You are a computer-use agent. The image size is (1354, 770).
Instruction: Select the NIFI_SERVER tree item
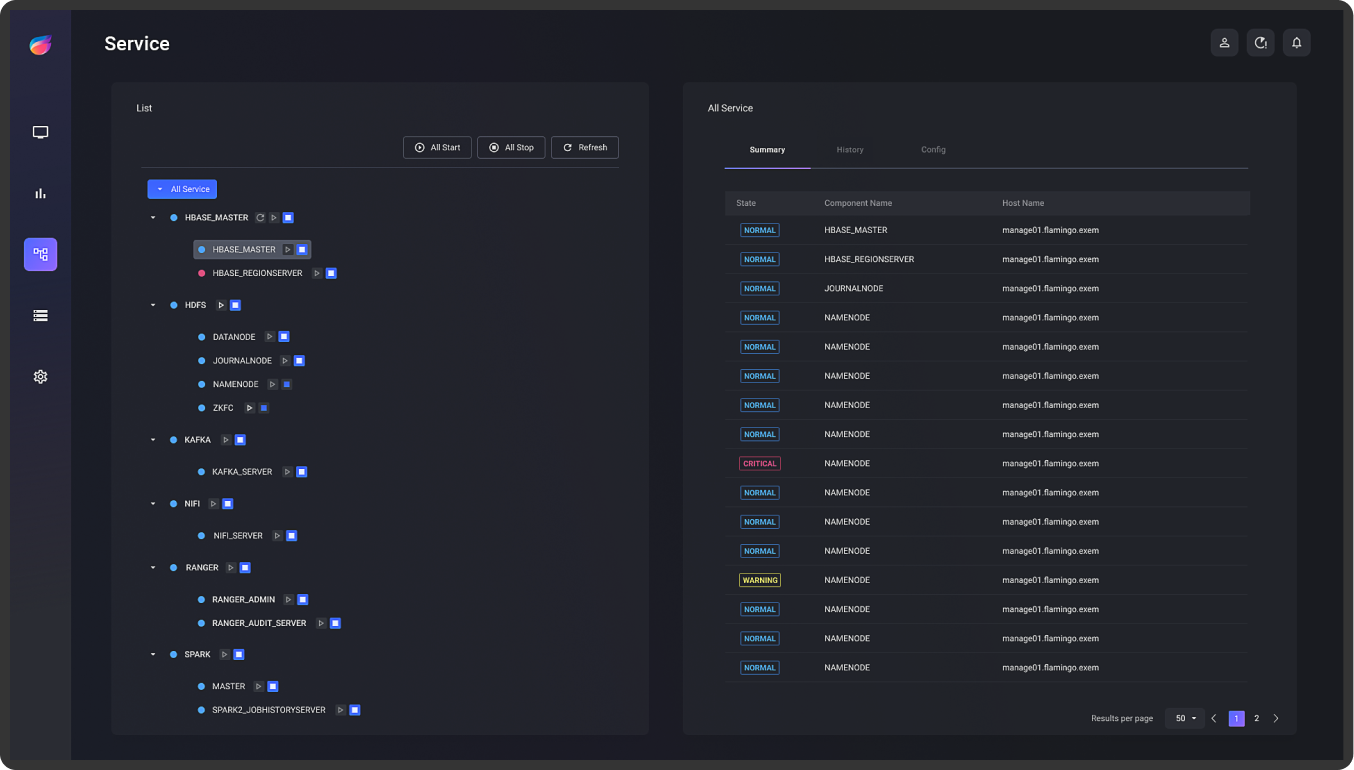coord(237,536)
